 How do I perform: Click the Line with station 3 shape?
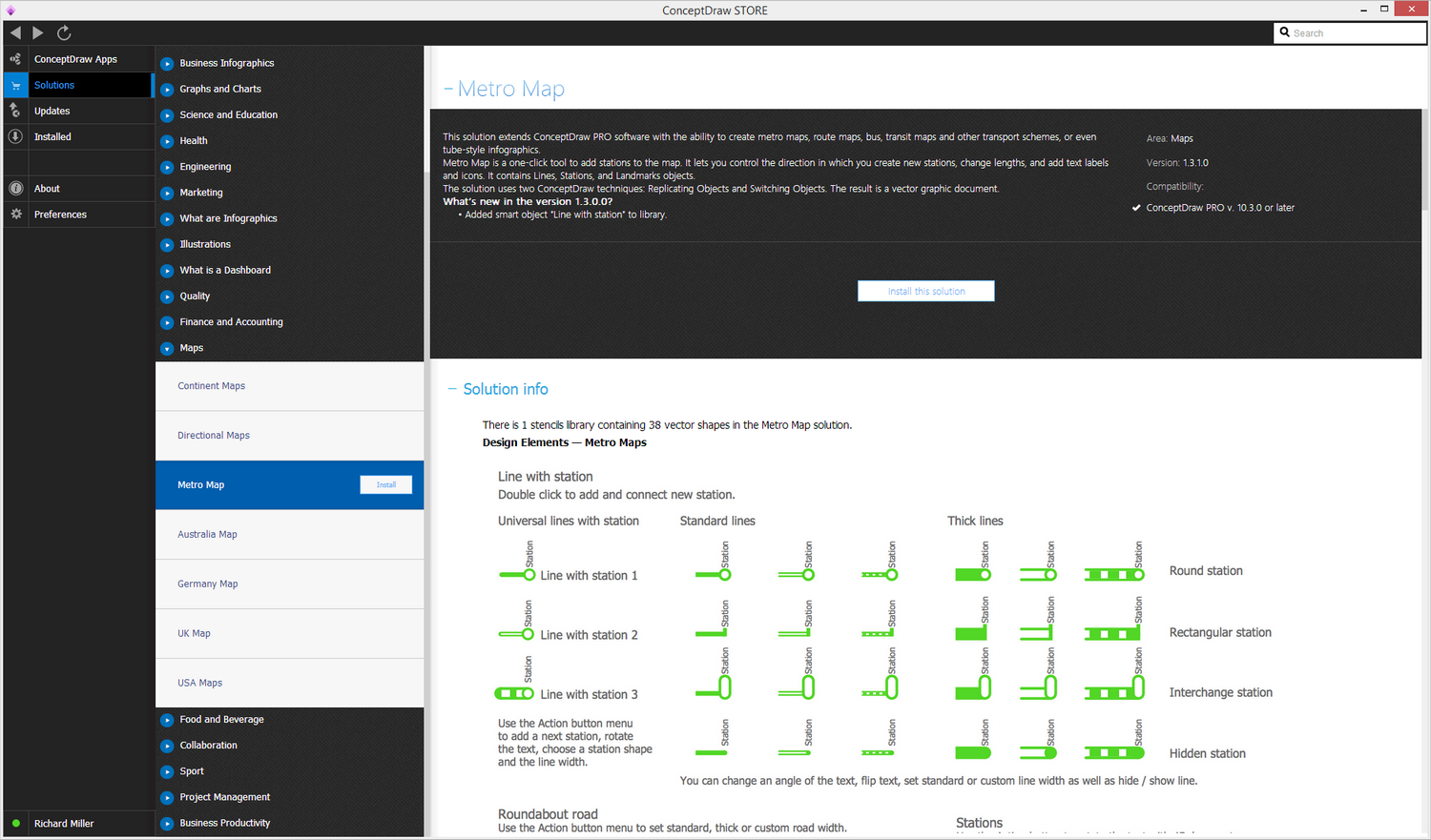[514, 693]
